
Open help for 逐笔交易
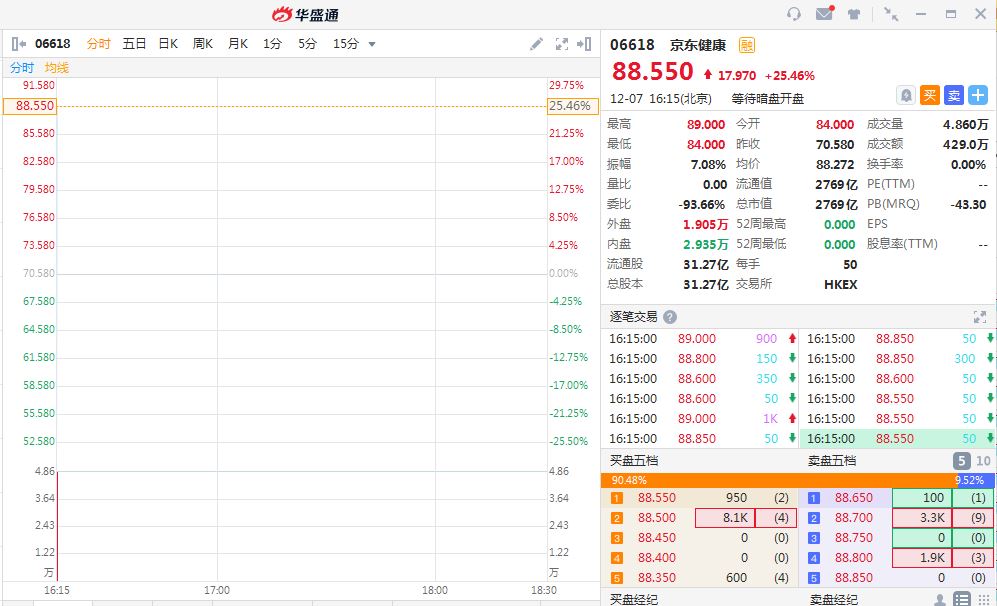(670, 317)
